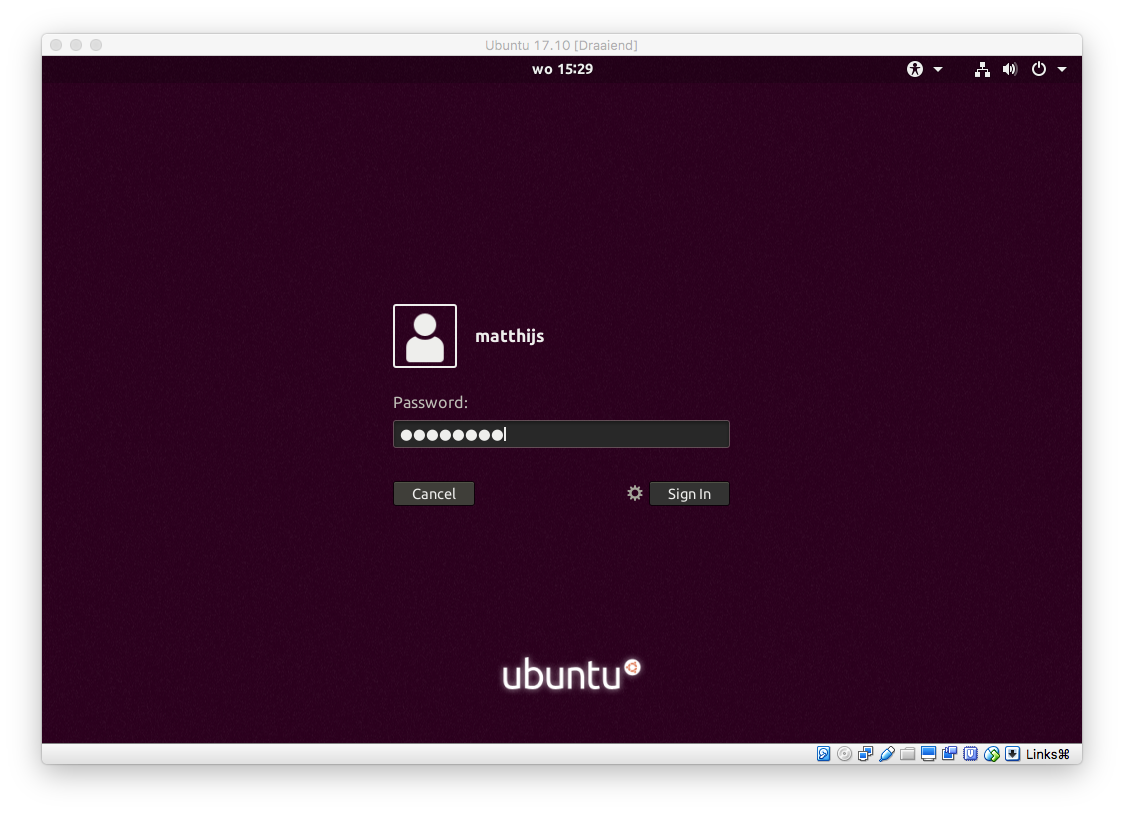Expand the accessibility menu arrow
1124x814 pixels.
pos(938,69)
